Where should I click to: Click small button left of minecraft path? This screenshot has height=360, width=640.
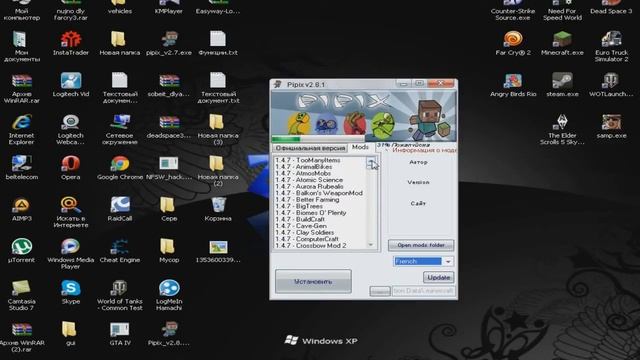click(x=380, y=291)
